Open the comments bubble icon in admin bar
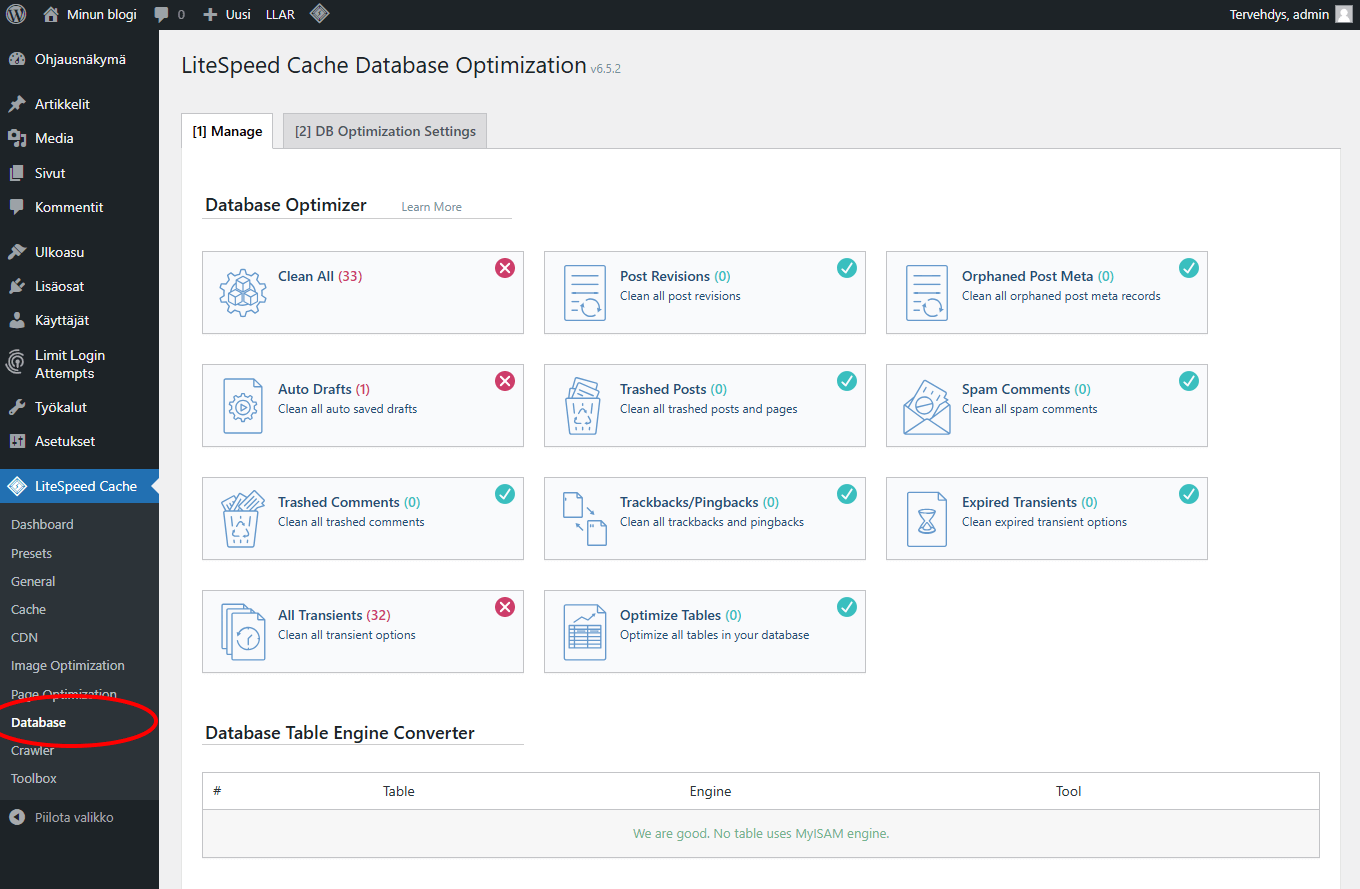Screen dimensions: 1360x889 162,15
